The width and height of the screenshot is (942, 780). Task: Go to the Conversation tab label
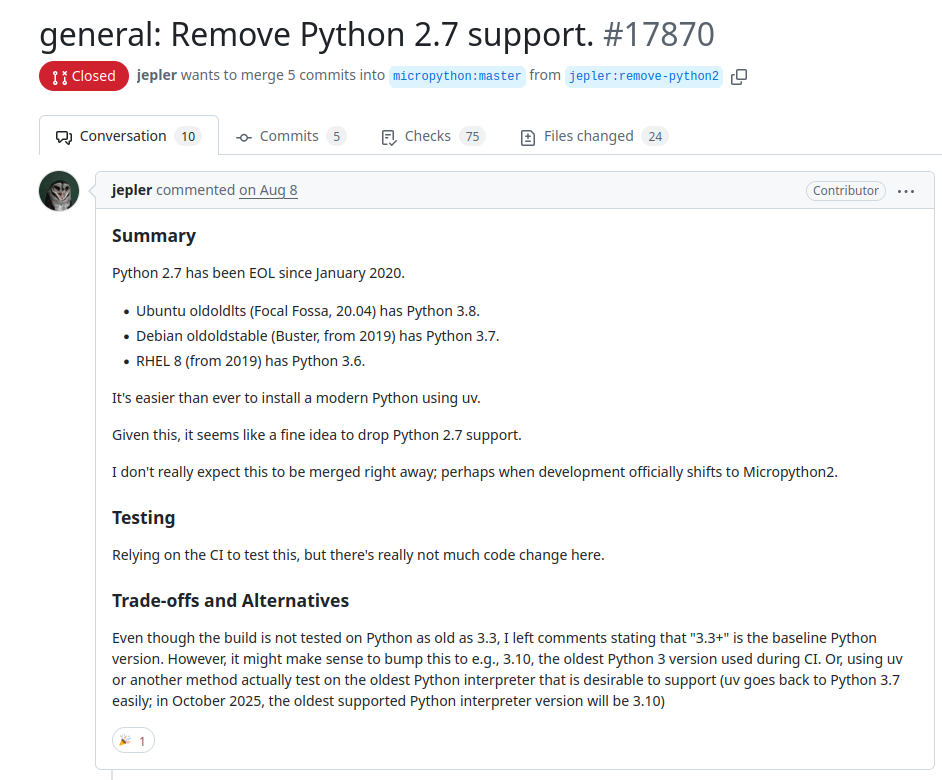123,136
